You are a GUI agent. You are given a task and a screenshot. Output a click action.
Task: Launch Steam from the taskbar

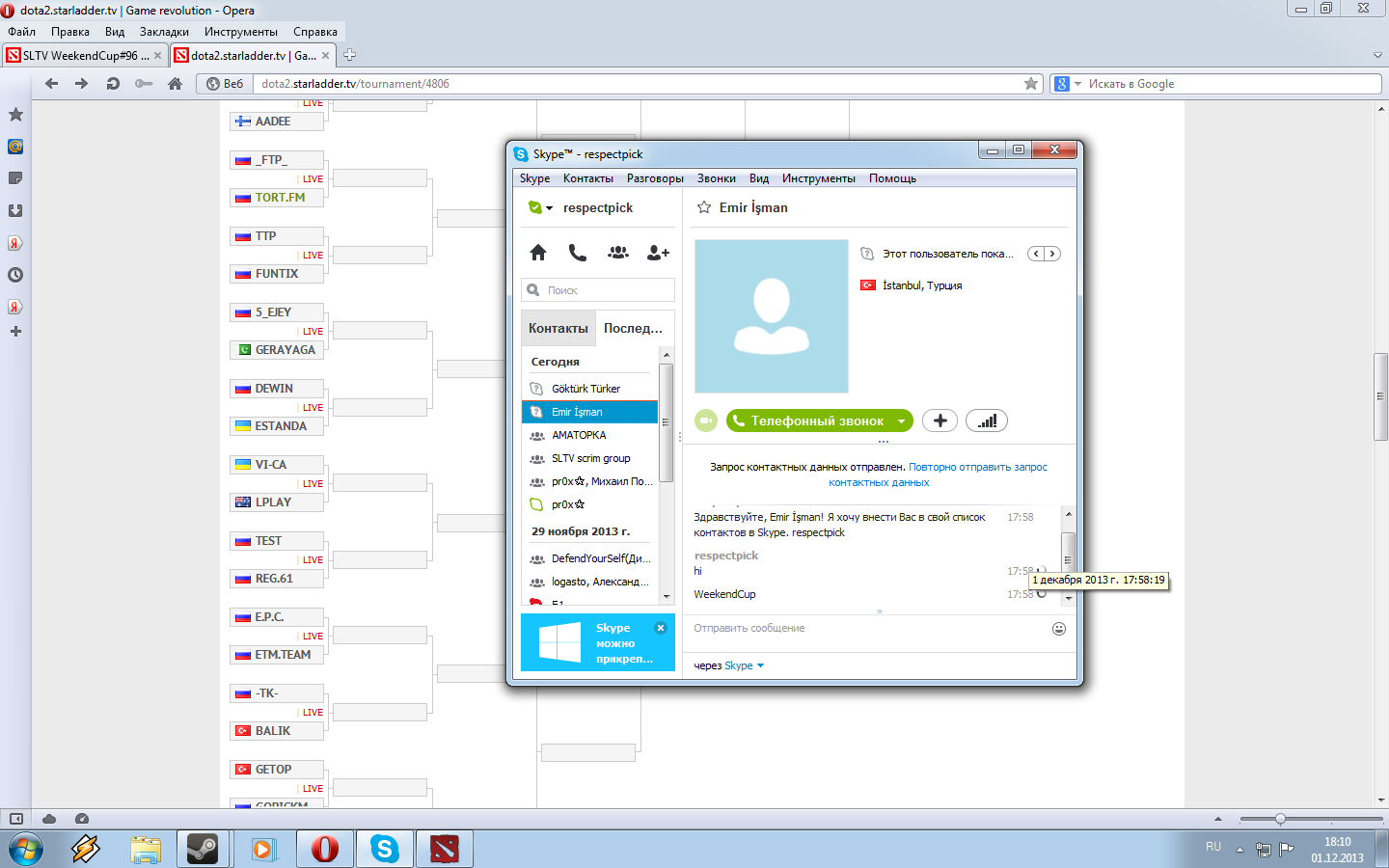203,849
